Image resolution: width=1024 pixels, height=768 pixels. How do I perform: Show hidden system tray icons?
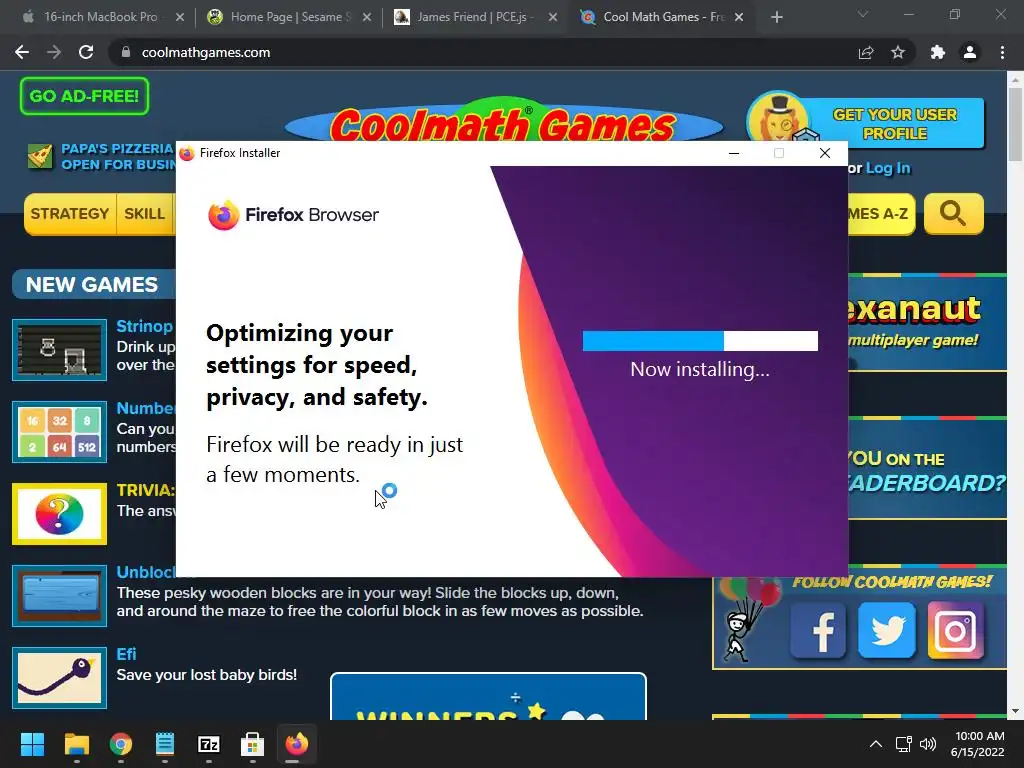point(876,744)
